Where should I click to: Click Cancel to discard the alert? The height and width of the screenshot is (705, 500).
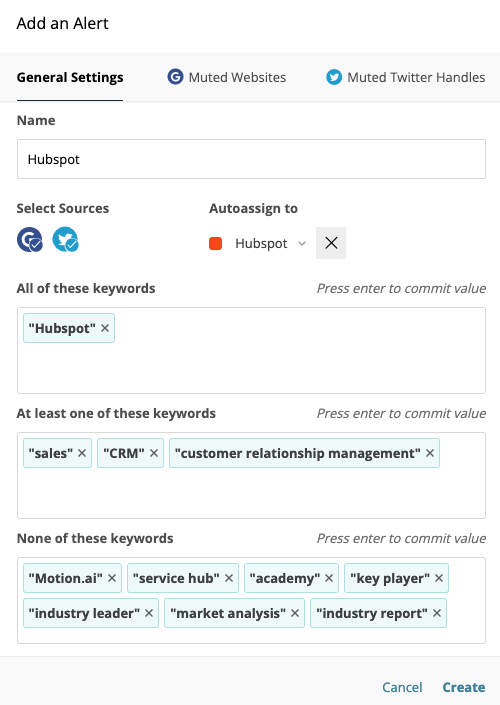pyautogui.click(x=402, y=687)
